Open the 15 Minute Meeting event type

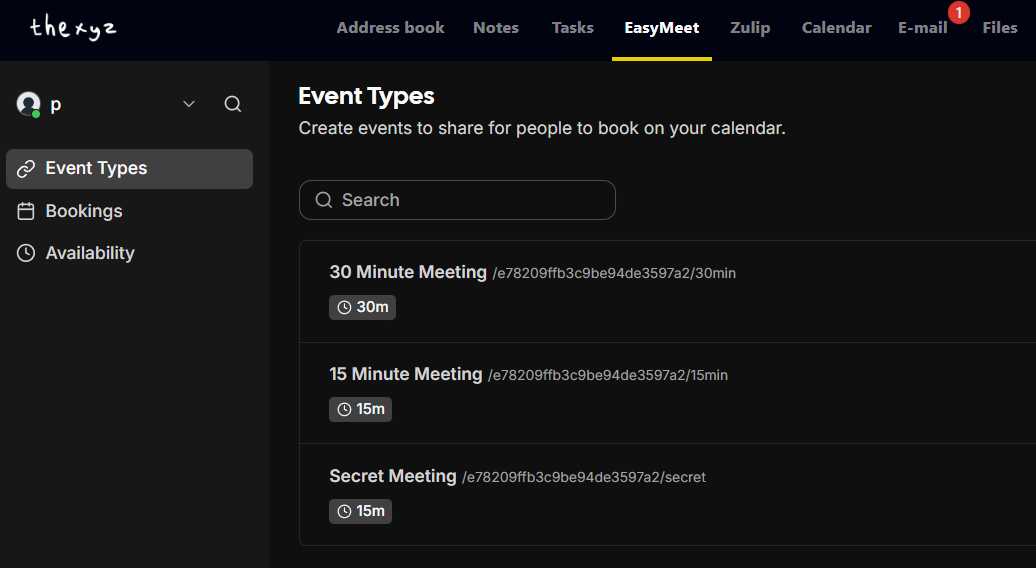coord(406,374)
